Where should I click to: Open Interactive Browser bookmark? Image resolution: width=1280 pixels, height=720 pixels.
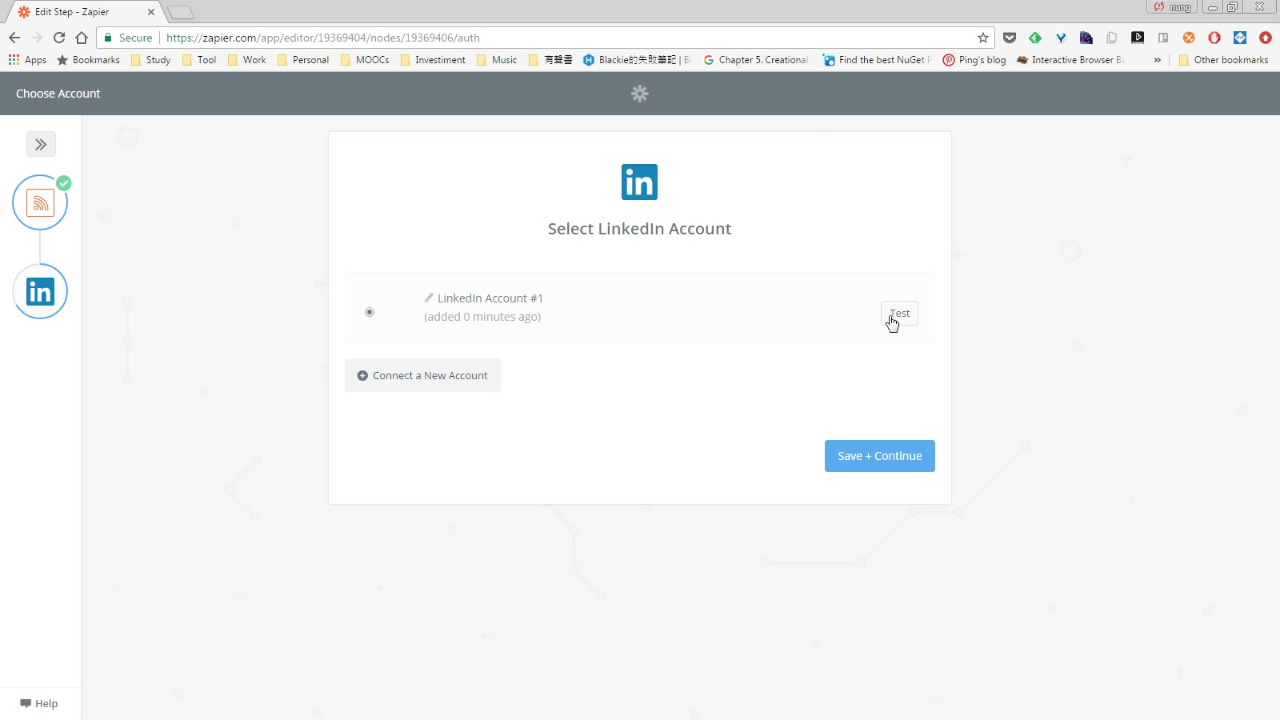tap(1070, 60)
